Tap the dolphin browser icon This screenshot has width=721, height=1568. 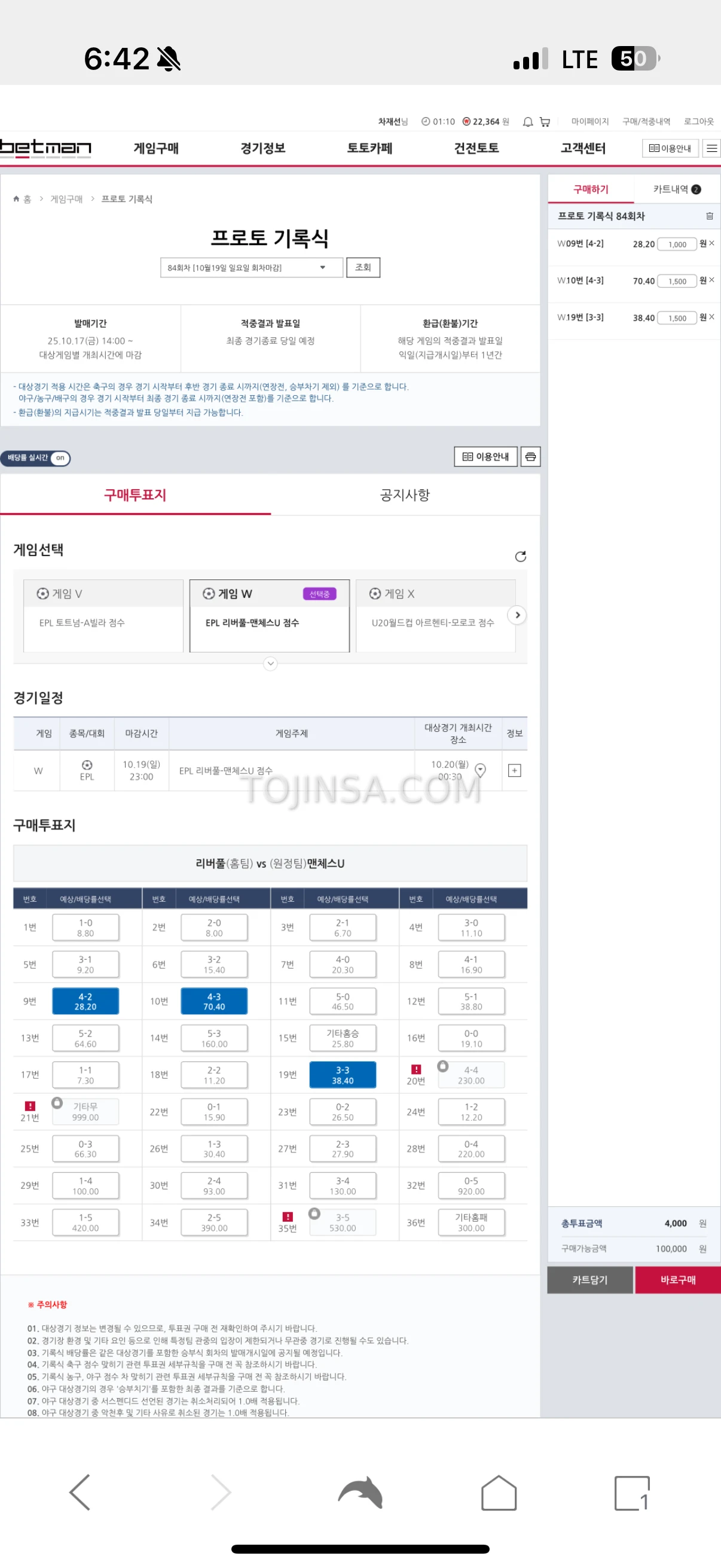[x=360, y=1493]
